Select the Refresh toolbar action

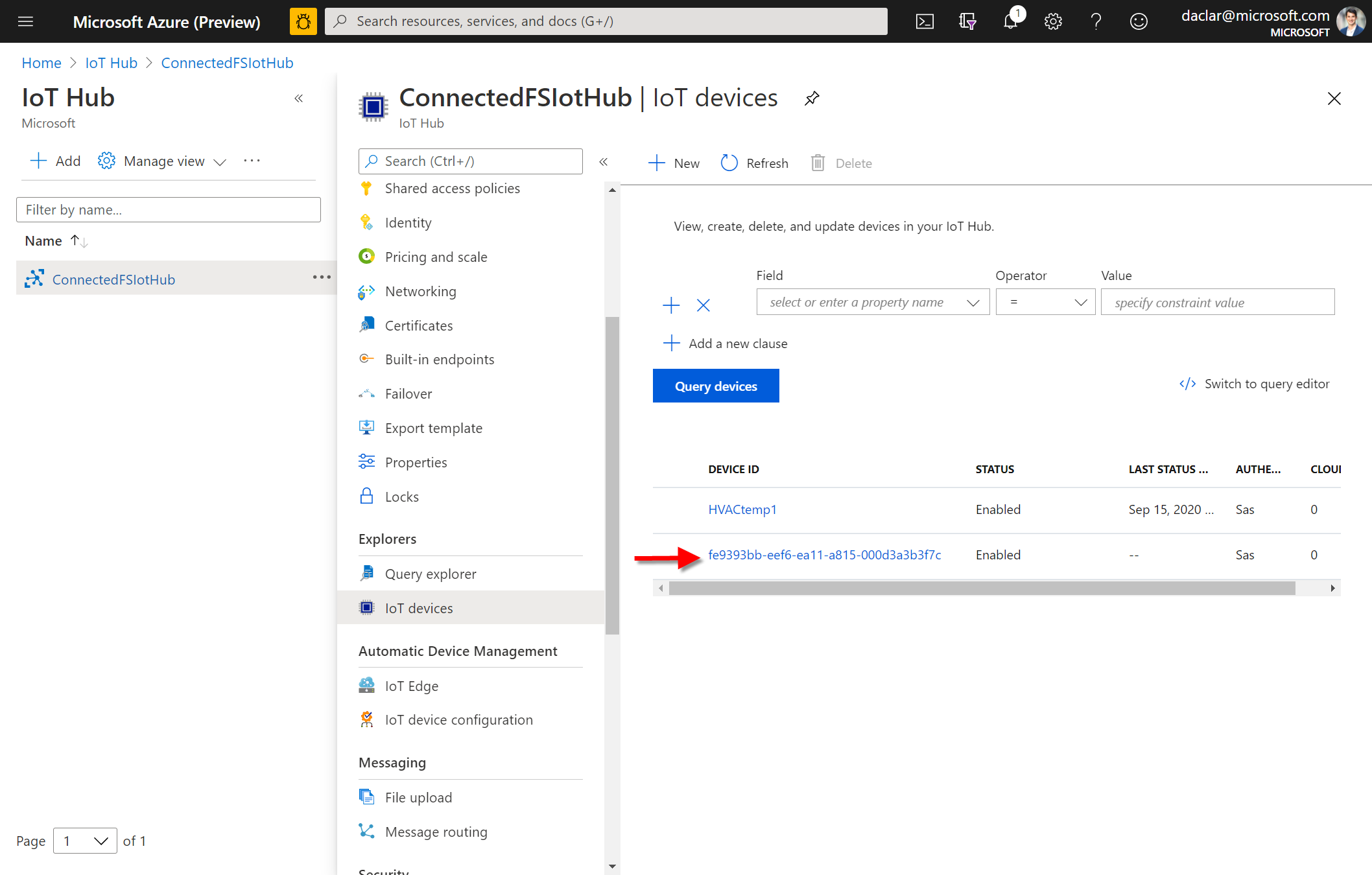(754, 163)
